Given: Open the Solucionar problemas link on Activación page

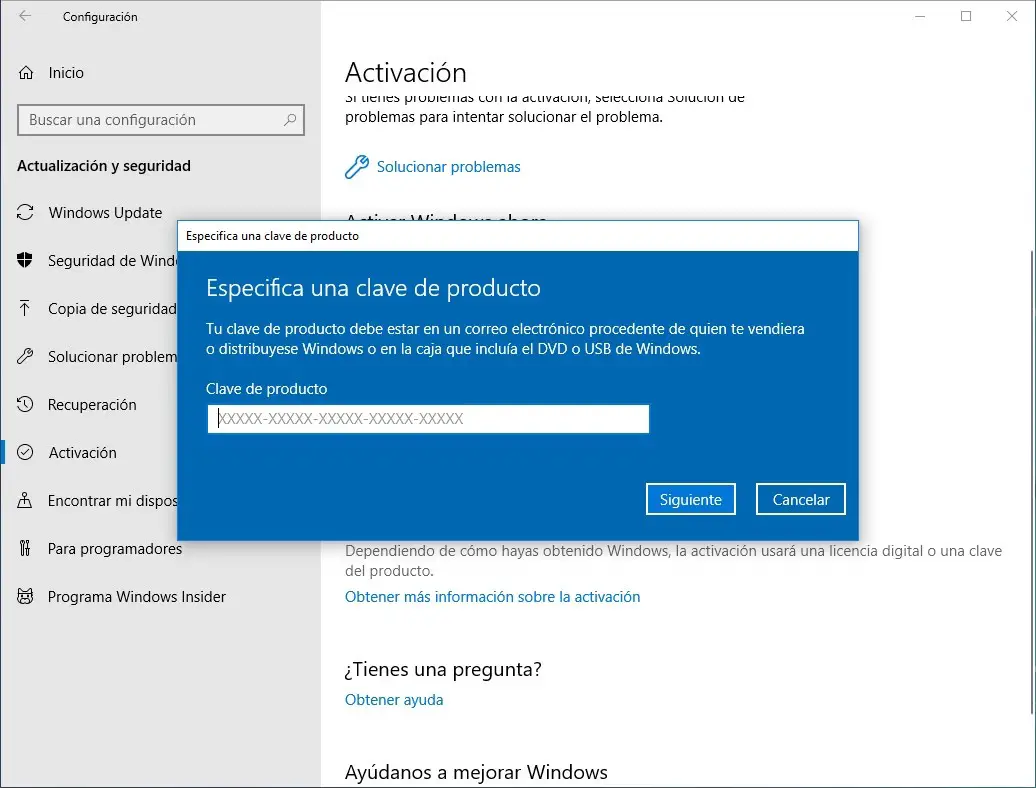Looking at the screenshot, I should pos(449,166).
